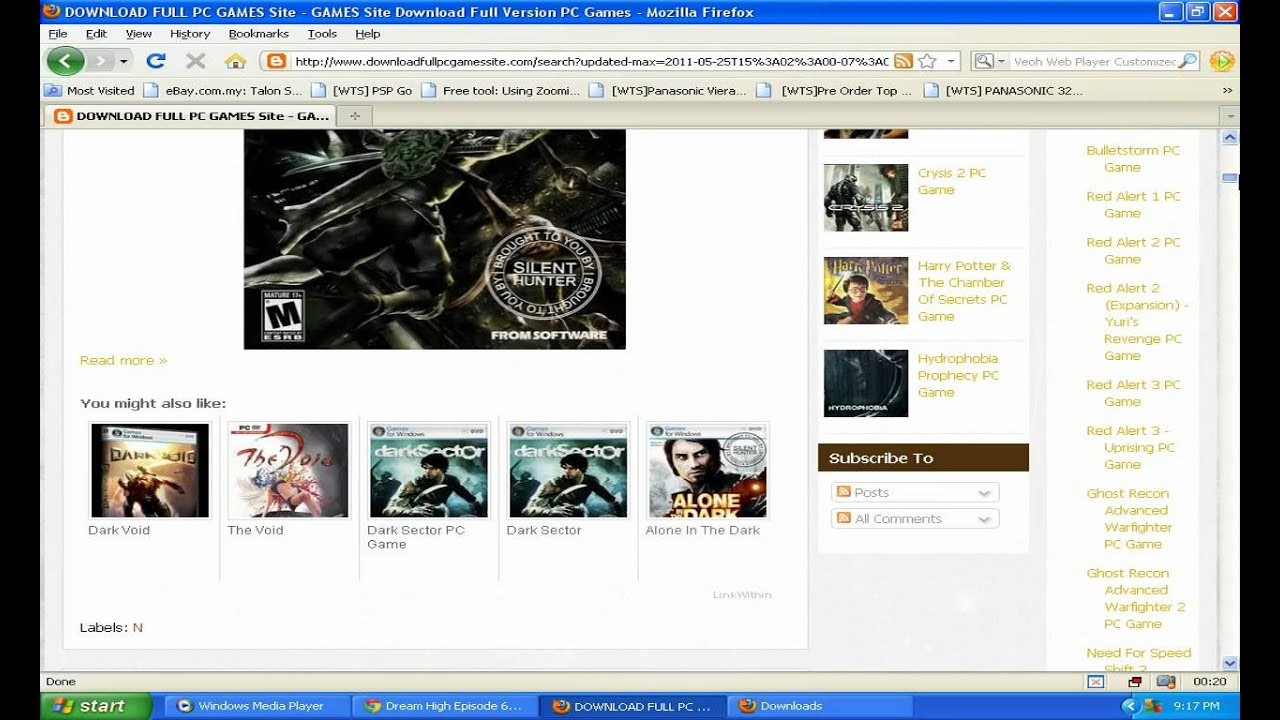Bookmark this page with the star icon
Viewport: 1280px width, 720px height.
(x=927, y=61)
